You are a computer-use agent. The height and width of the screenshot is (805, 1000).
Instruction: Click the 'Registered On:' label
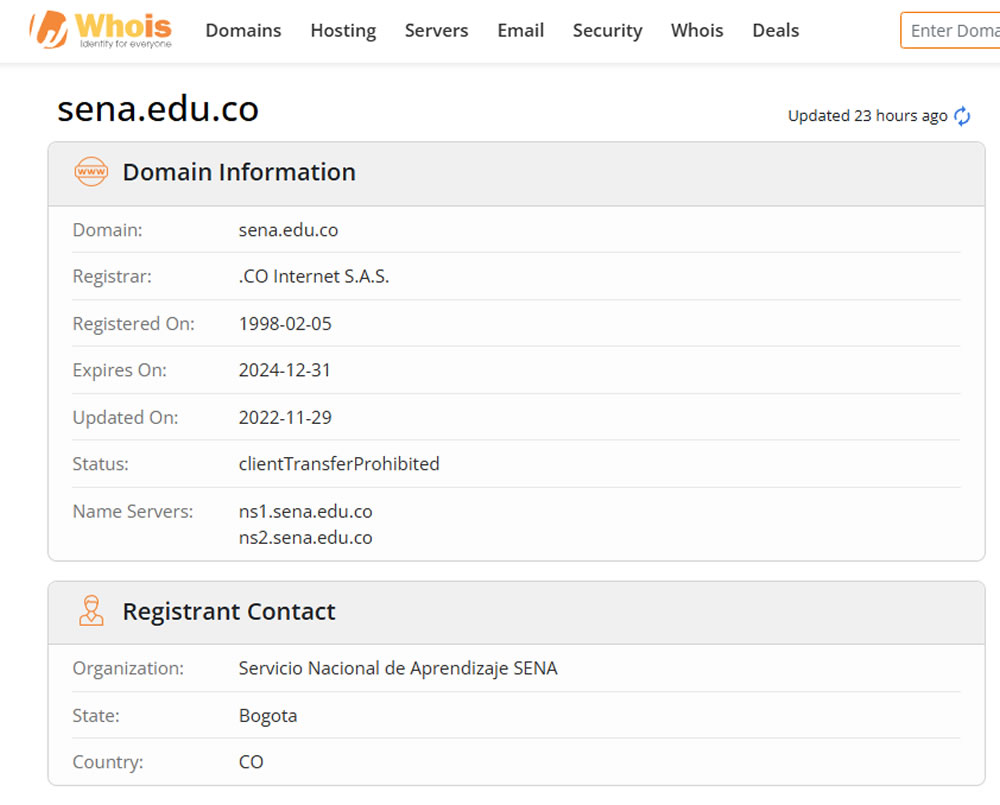133,324
